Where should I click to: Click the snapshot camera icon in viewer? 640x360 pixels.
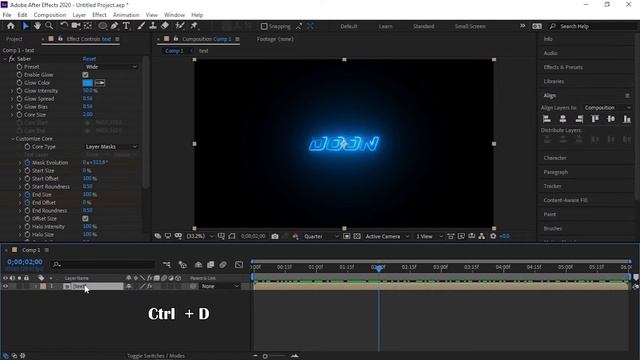coord(275,236)
